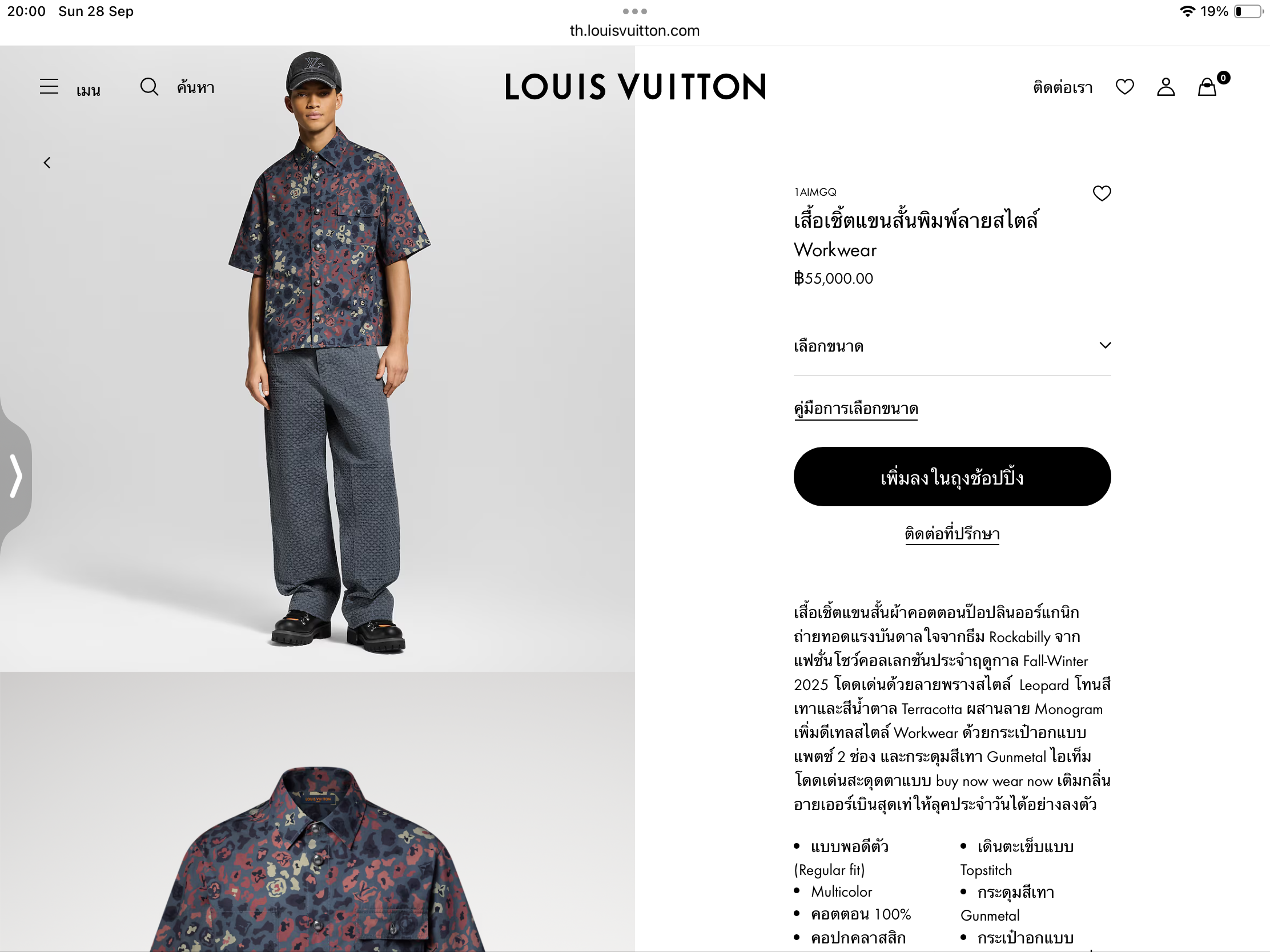1270x952 pixels.
Task: Click the size dropdown chevron arrow
Action: point(1104,345)
